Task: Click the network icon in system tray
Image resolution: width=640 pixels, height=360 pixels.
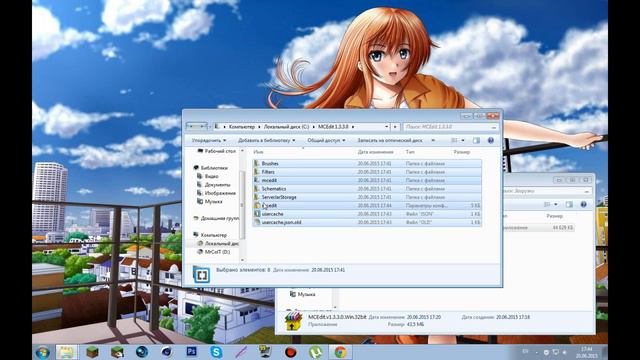Action: [x=556, y=352]
